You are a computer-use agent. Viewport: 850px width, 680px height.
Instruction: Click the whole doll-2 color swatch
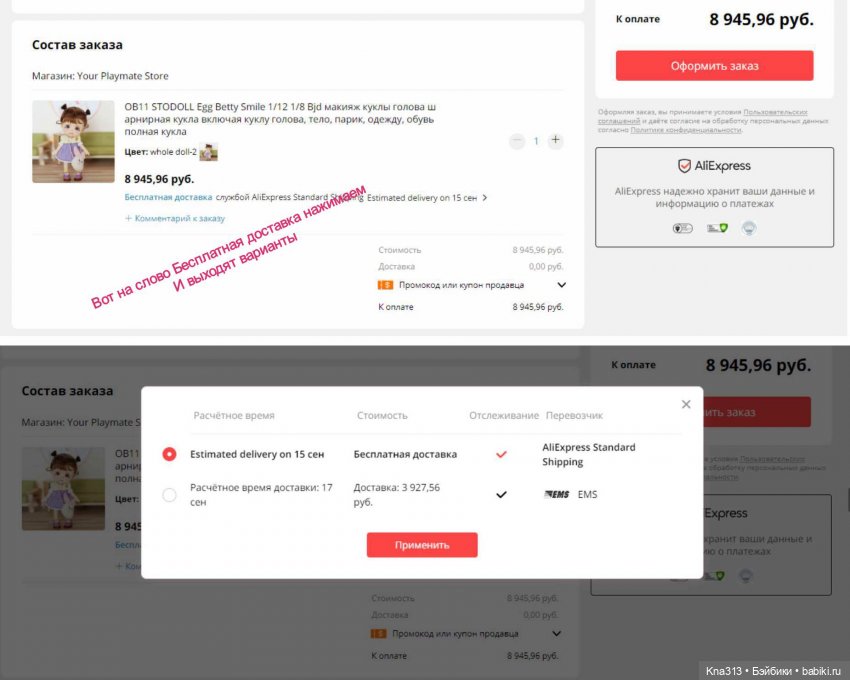[x=208, y=152]
